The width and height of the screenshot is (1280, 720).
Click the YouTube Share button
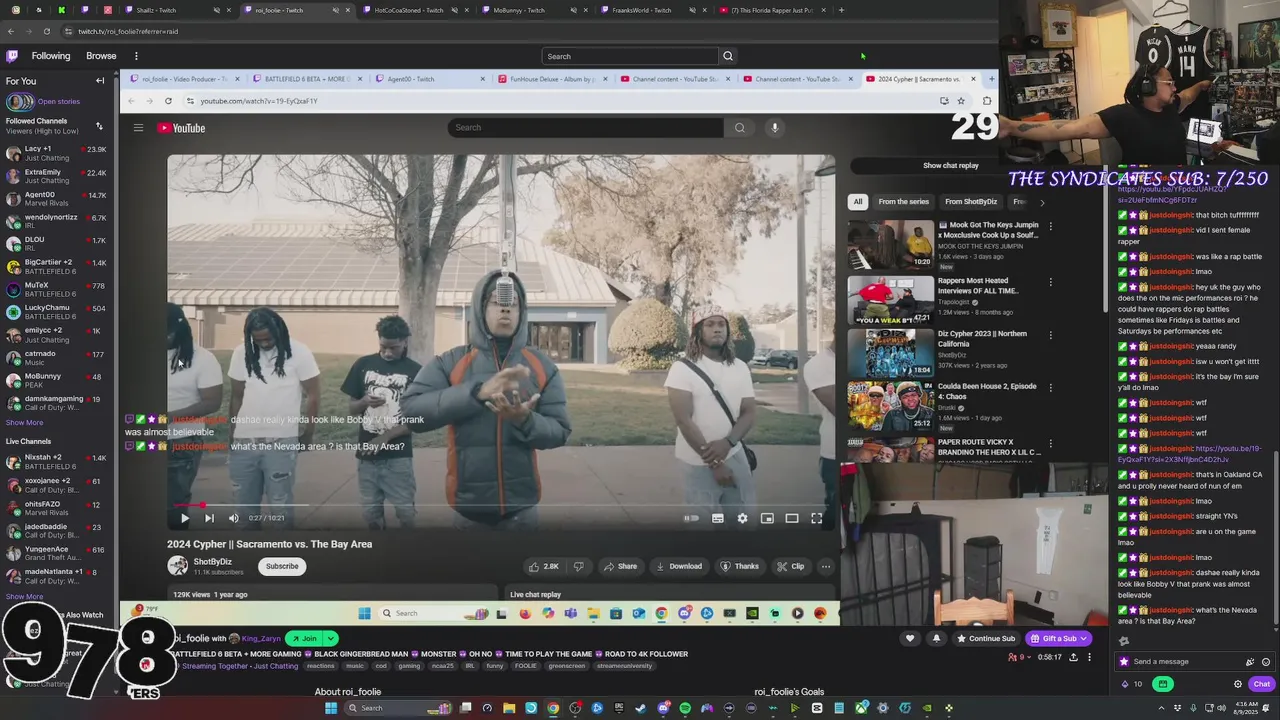pos(620,566)
